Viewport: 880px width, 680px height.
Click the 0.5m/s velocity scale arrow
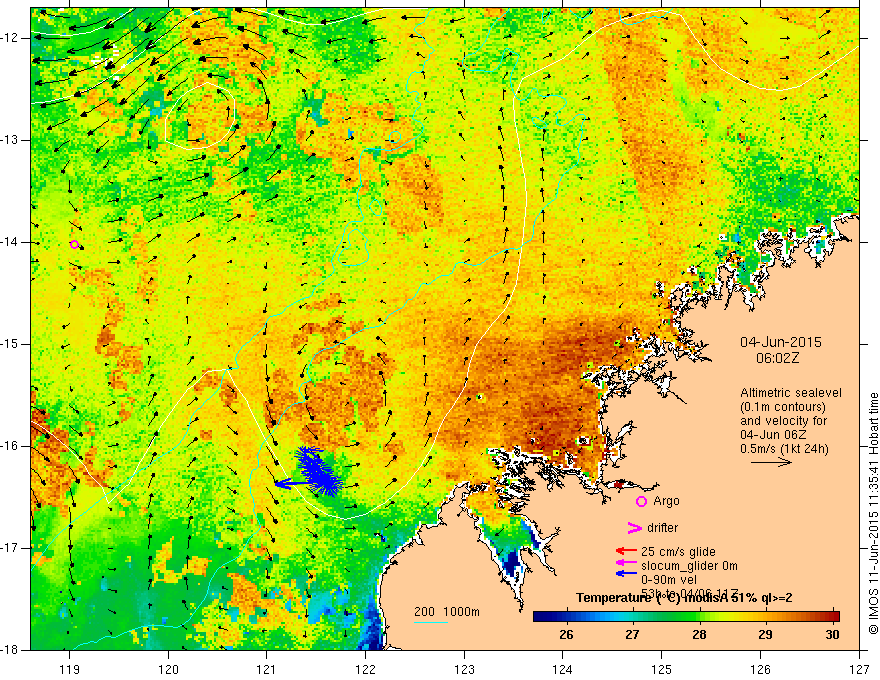click(772, 462)
